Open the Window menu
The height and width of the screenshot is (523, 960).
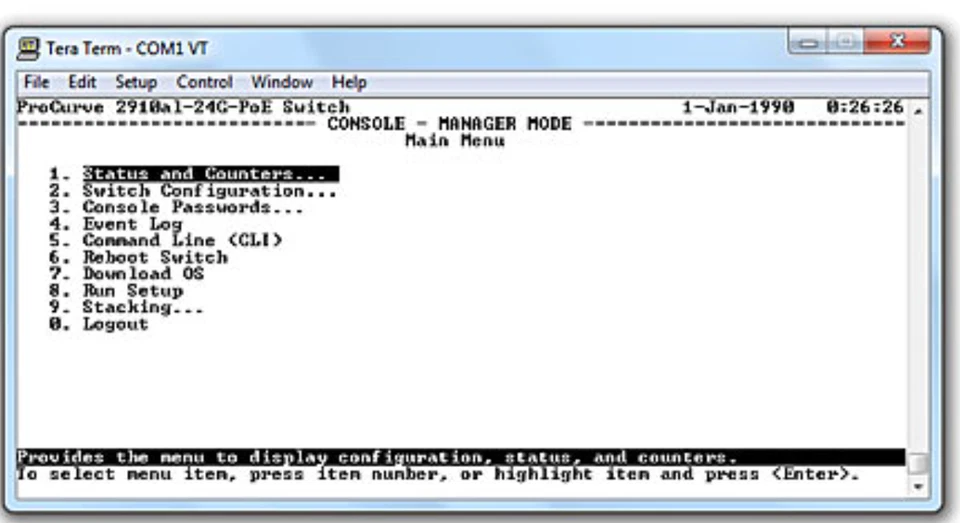(x=282, y=82)
